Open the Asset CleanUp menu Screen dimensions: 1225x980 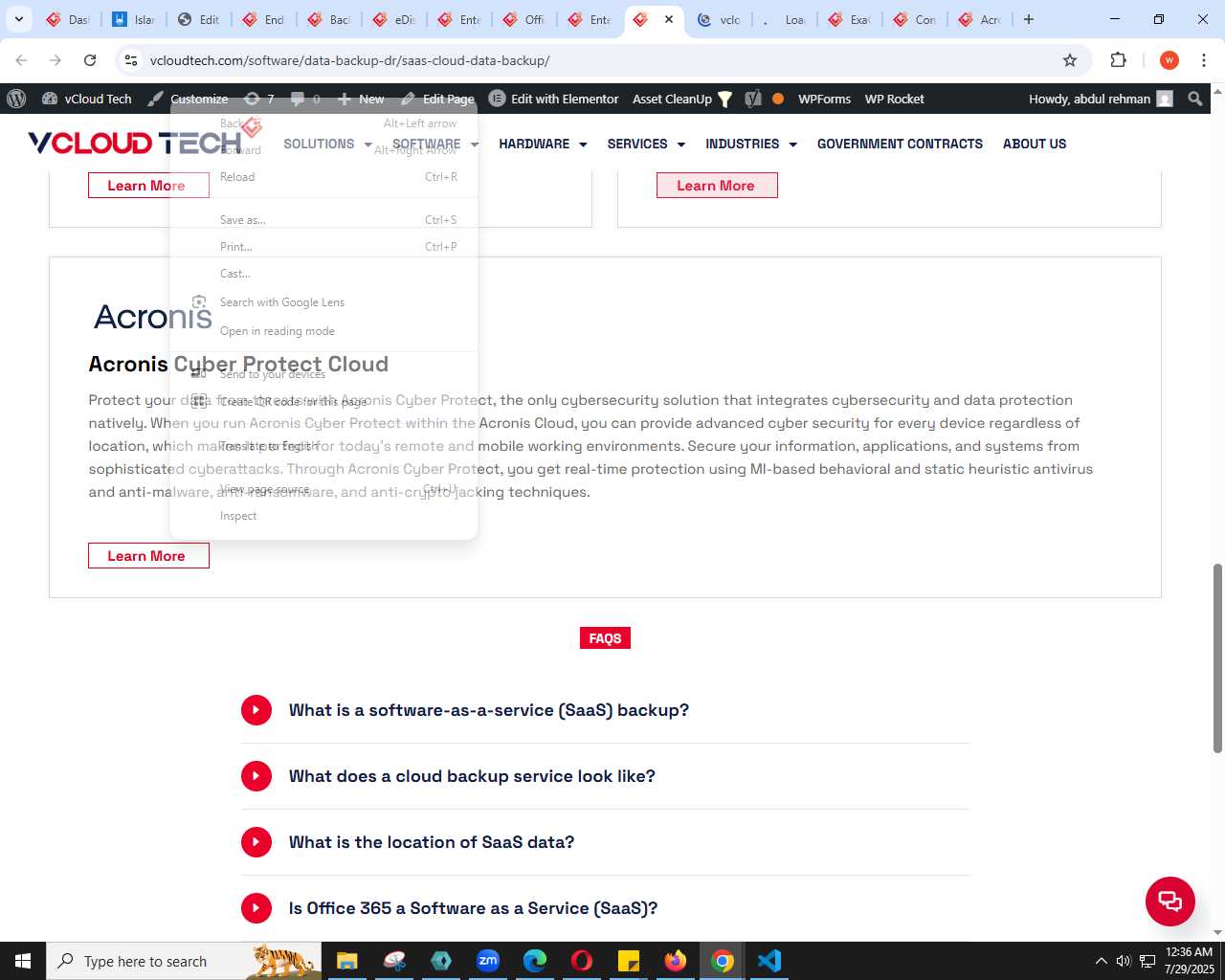coord(682,99)
